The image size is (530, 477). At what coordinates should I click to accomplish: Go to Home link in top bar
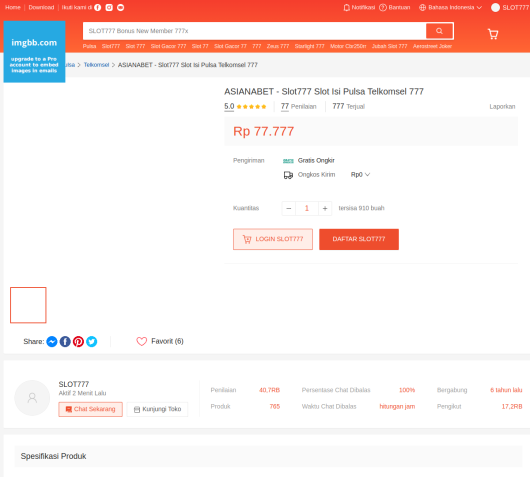[13, 7]
